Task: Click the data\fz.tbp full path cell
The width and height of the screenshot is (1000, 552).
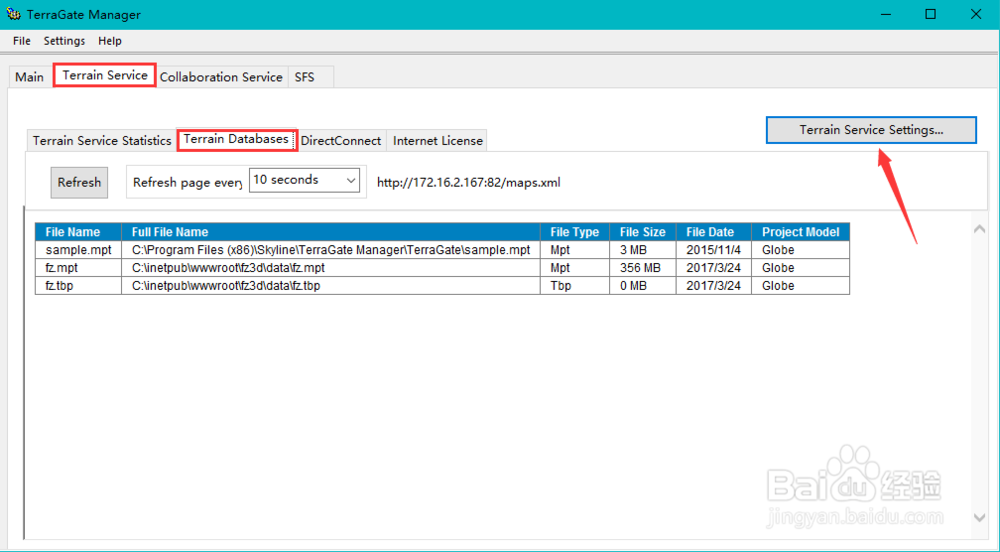Action: click(330, 286)
